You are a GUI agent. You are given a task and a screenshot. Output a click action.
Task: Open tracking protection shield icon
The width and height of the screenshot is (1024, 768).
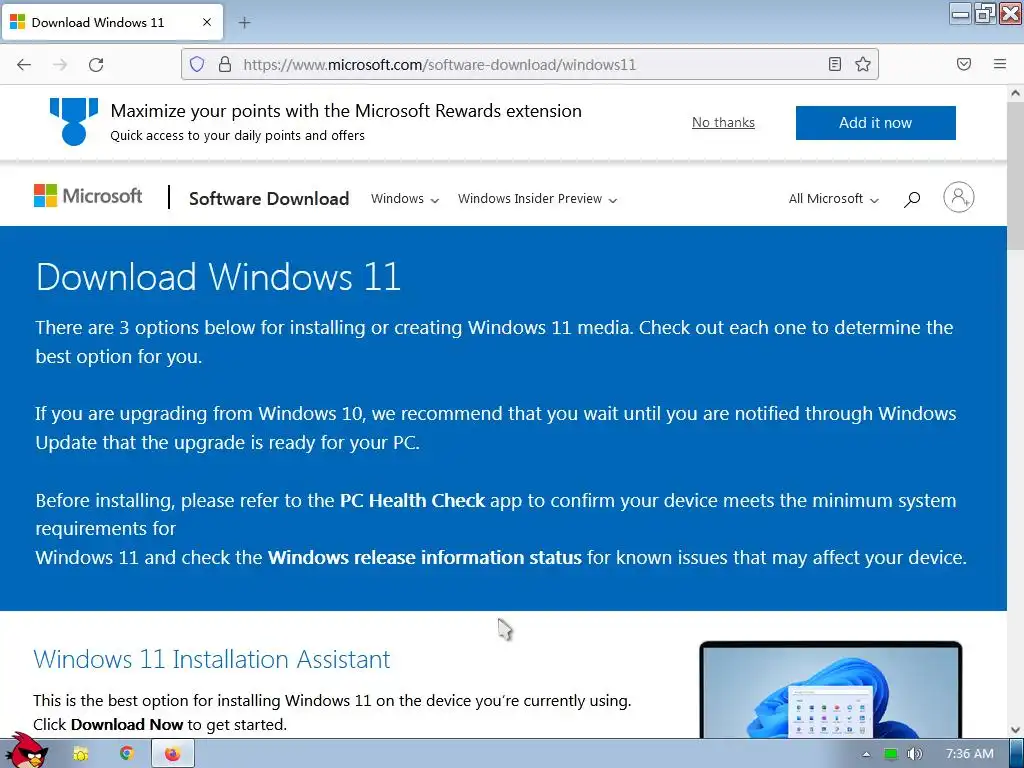click(x=197, y=64)
